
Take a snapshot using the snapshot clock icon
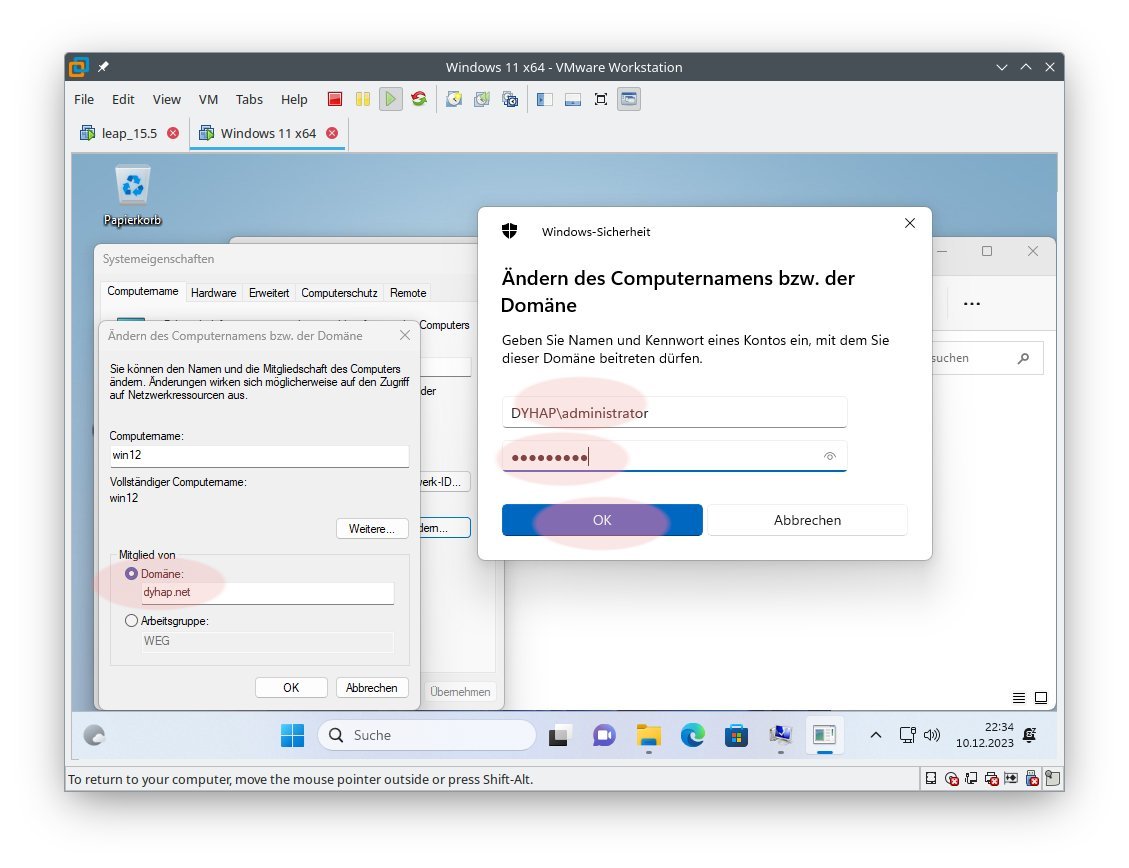[x=454, y=99]
